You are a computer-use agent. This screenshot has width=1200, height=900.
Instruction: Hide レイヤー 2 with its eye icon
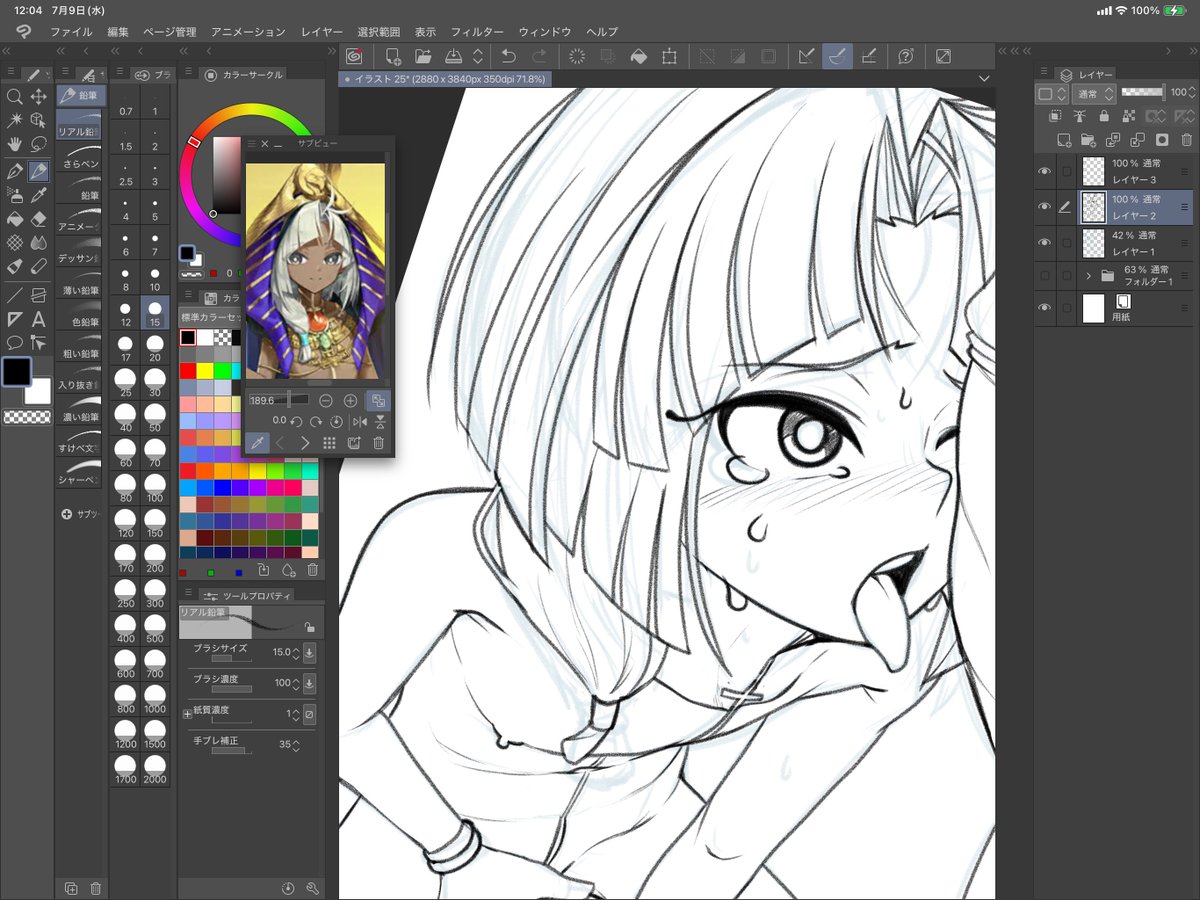coord(1045,207)
